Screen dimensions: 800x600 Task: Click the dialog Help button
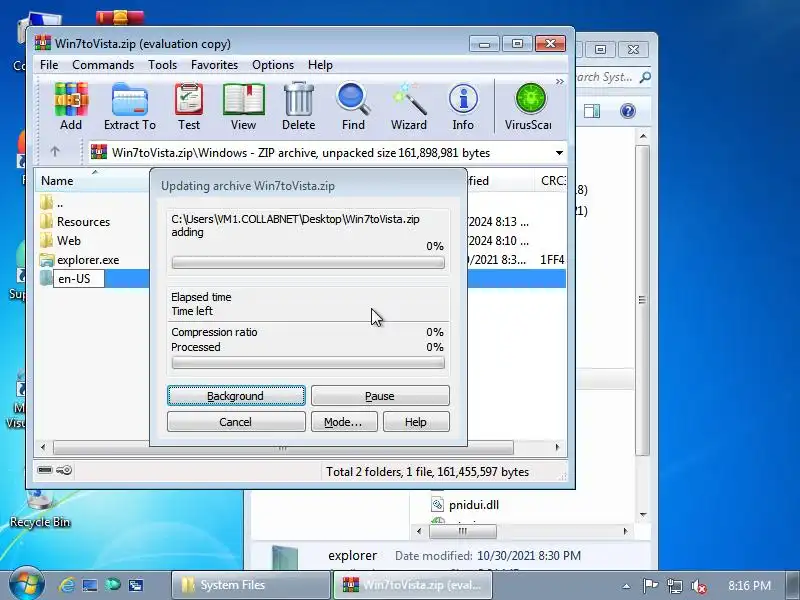pyautogui.click(x=416, y=422)
